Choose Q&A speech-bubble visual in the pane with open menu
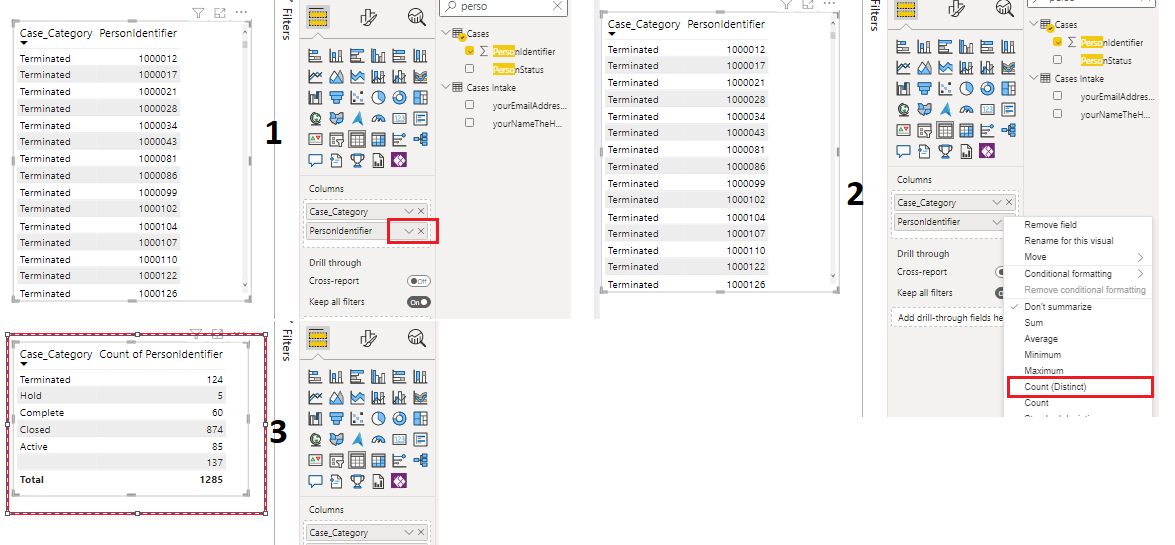The height and width of the screenshot is (545, 1175). tap(903, 151)
